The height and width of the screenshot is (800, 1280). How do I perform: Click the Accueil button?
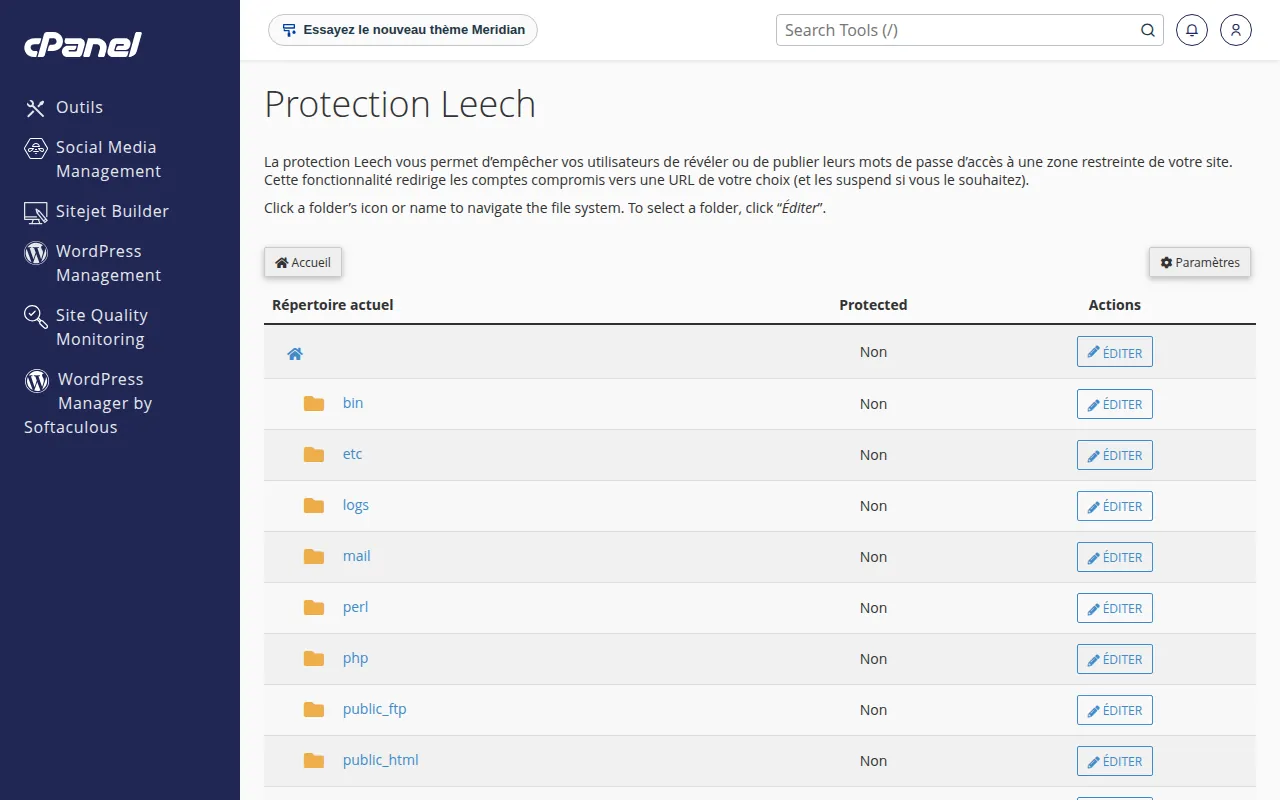[303, 262]
